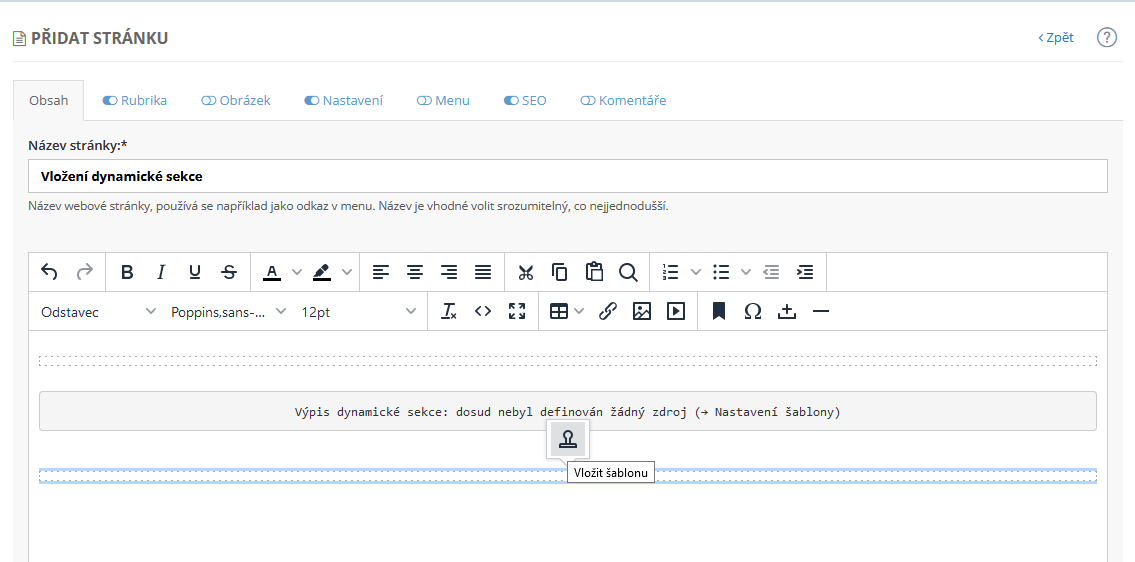Toggle the SEO tab switch
1135x562 pixels.
[x=511, y=101]
